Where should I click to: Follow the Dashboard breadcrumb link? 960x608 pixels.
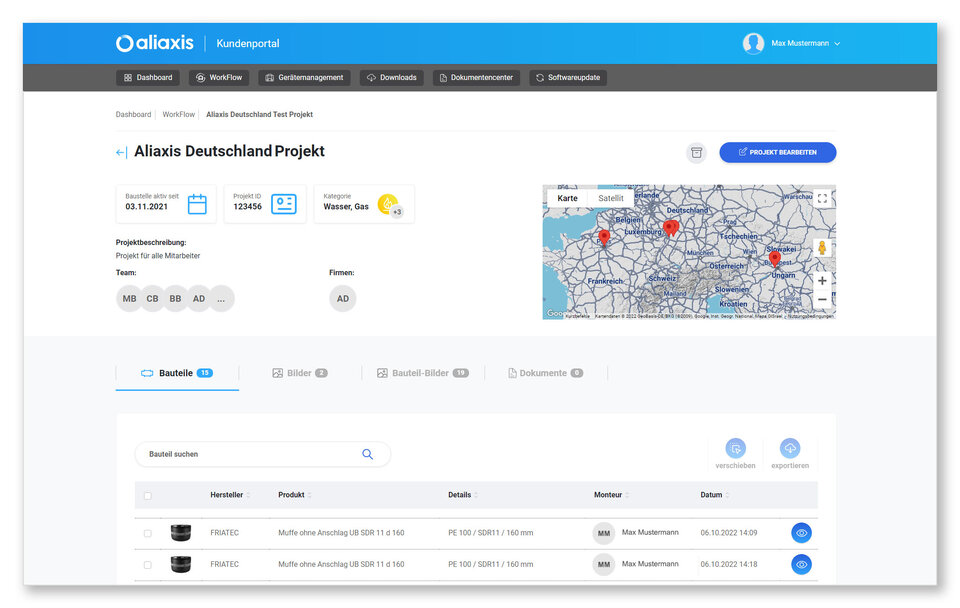133,114
